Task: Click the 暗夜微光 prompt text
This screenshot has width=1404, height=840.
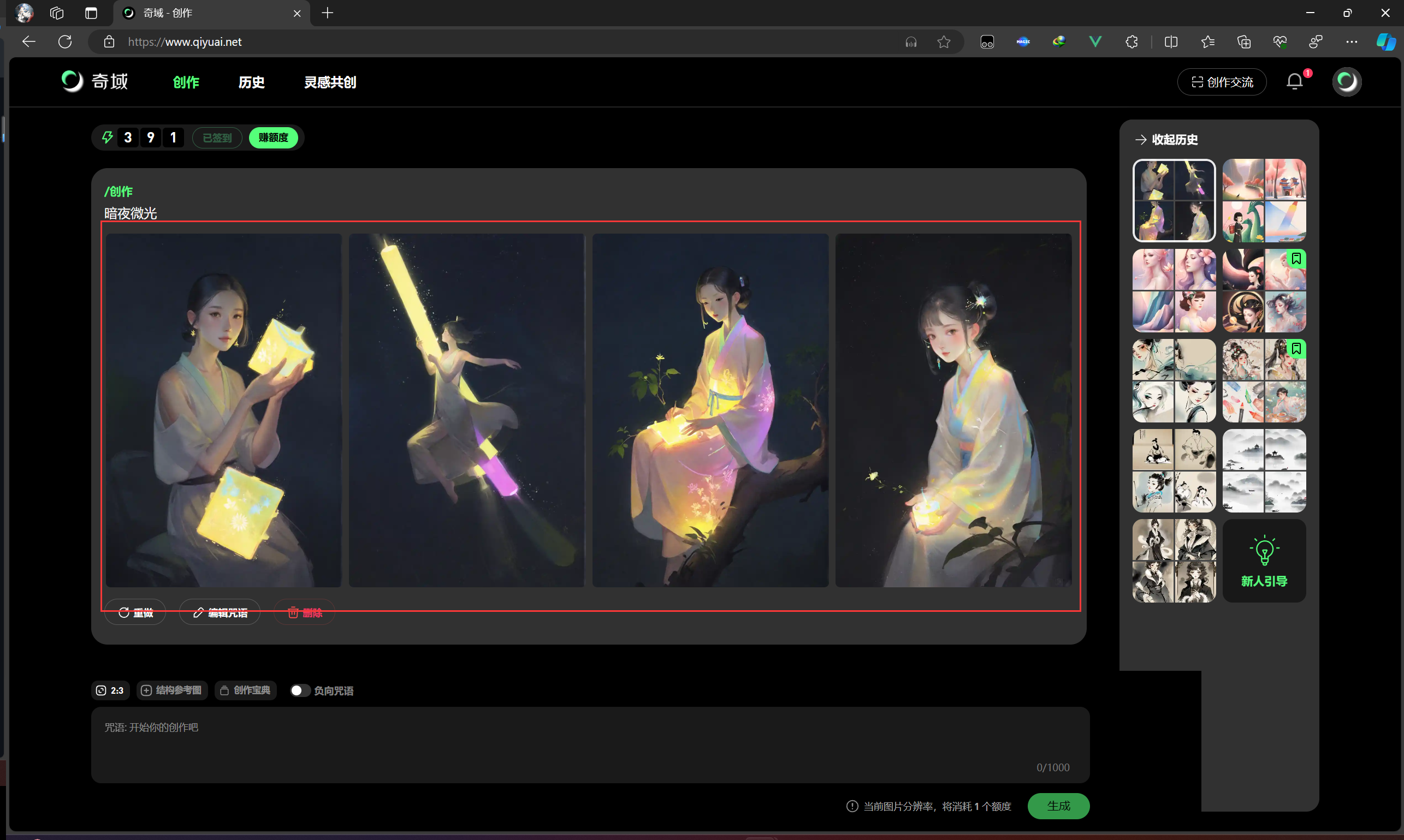Action: tap(131, 213)
